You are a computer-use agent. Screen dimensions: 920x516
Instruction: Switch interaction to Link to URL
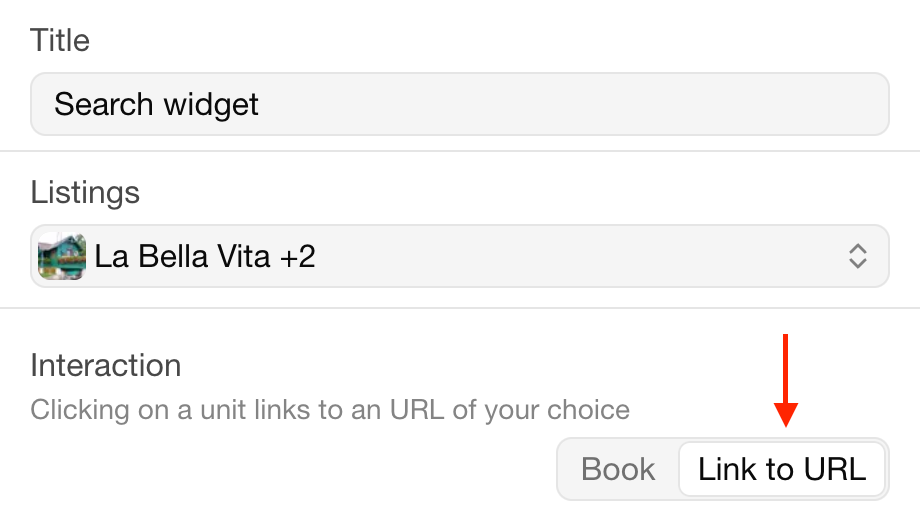point(782,469)
